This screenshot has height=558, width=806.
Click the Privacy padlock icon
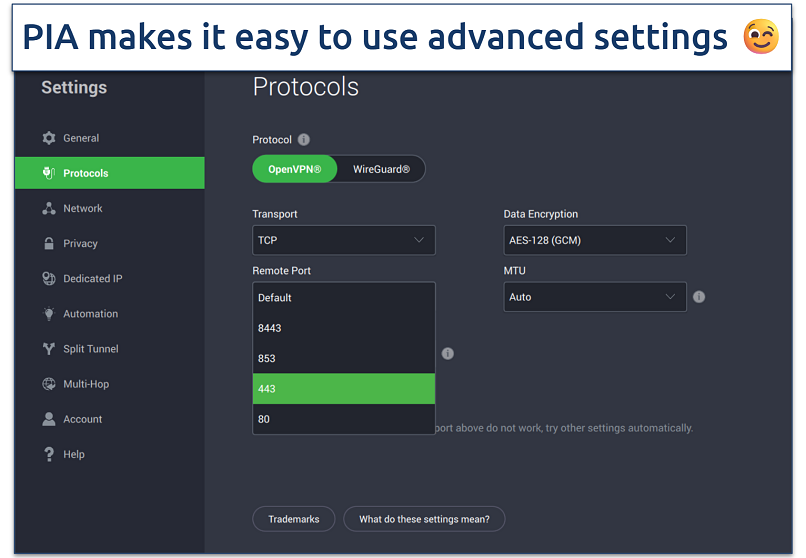click(x=48, y=243)
